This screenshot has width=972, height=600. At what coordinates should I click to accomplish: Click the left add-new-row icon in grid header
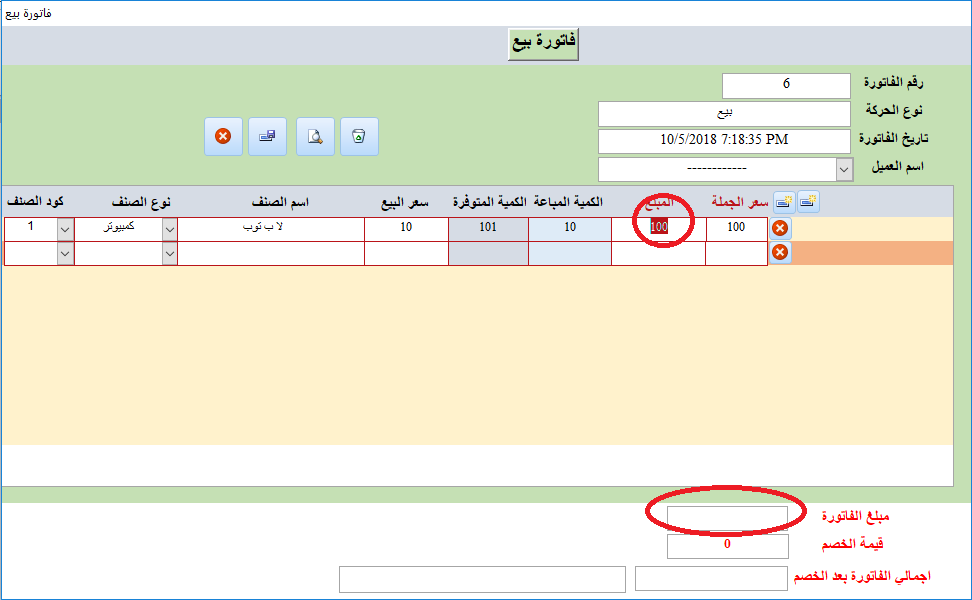pyautogui.click(x=784, y=202)
